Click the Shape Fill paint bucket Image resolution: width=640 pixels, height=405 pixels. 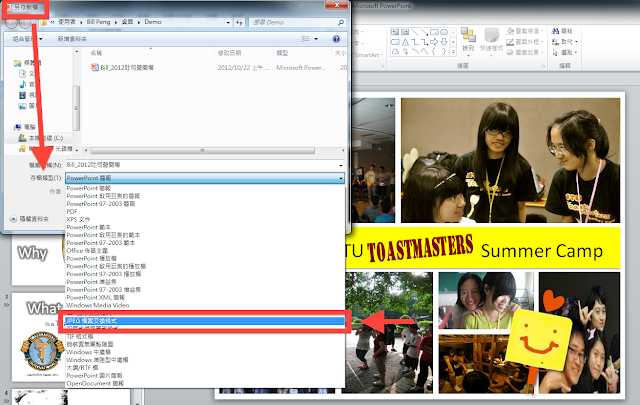(510, 31)
